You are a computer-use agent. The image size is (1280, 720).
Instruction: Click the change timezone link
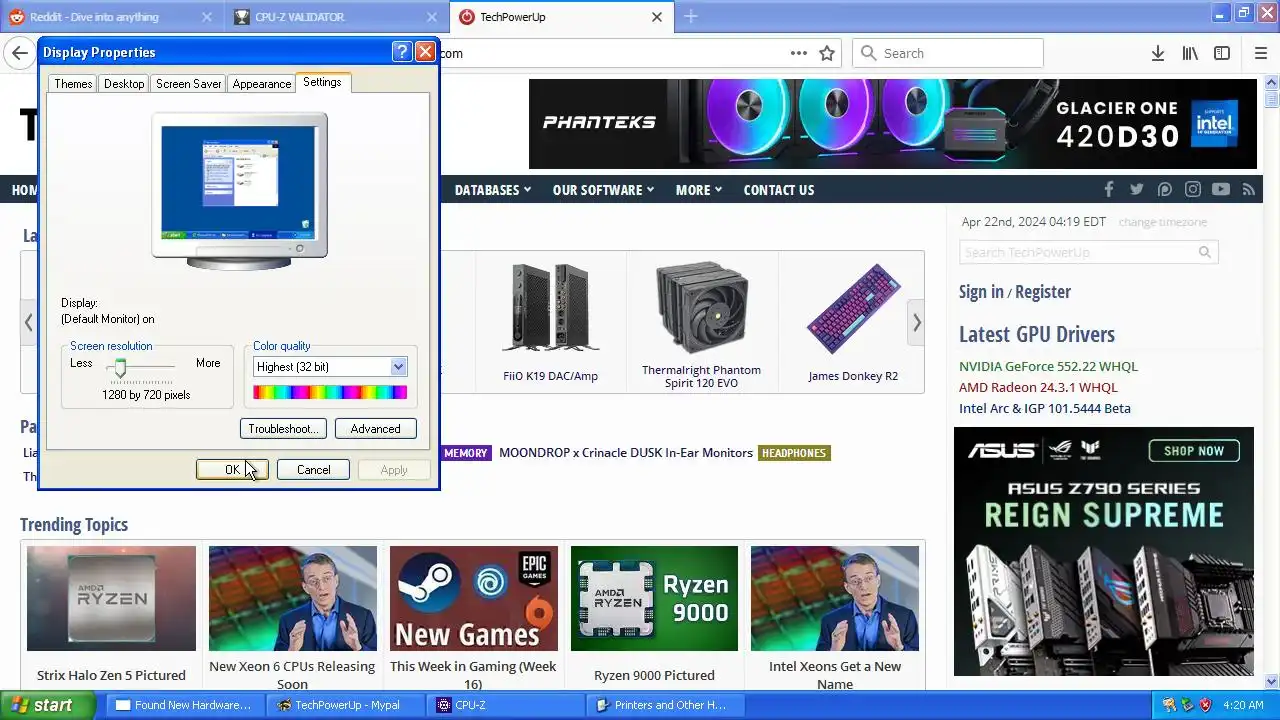point(1163,222)
